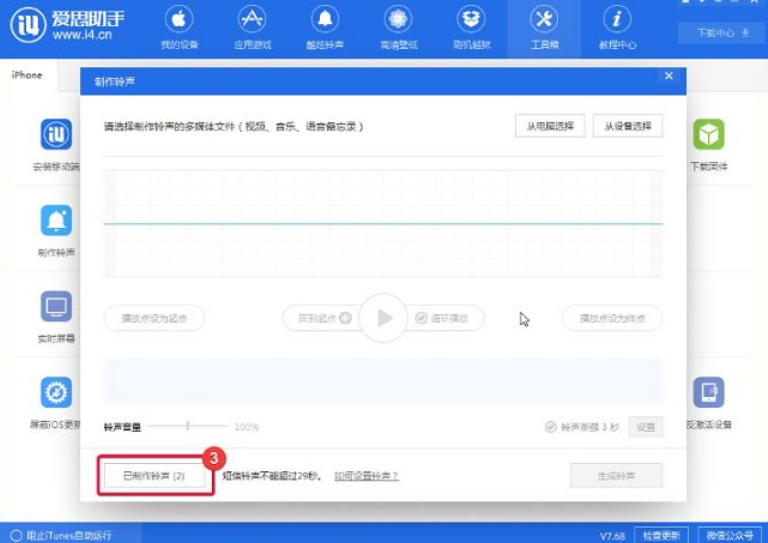Choose media file via 从电脑选择

(x=550, y=126)
